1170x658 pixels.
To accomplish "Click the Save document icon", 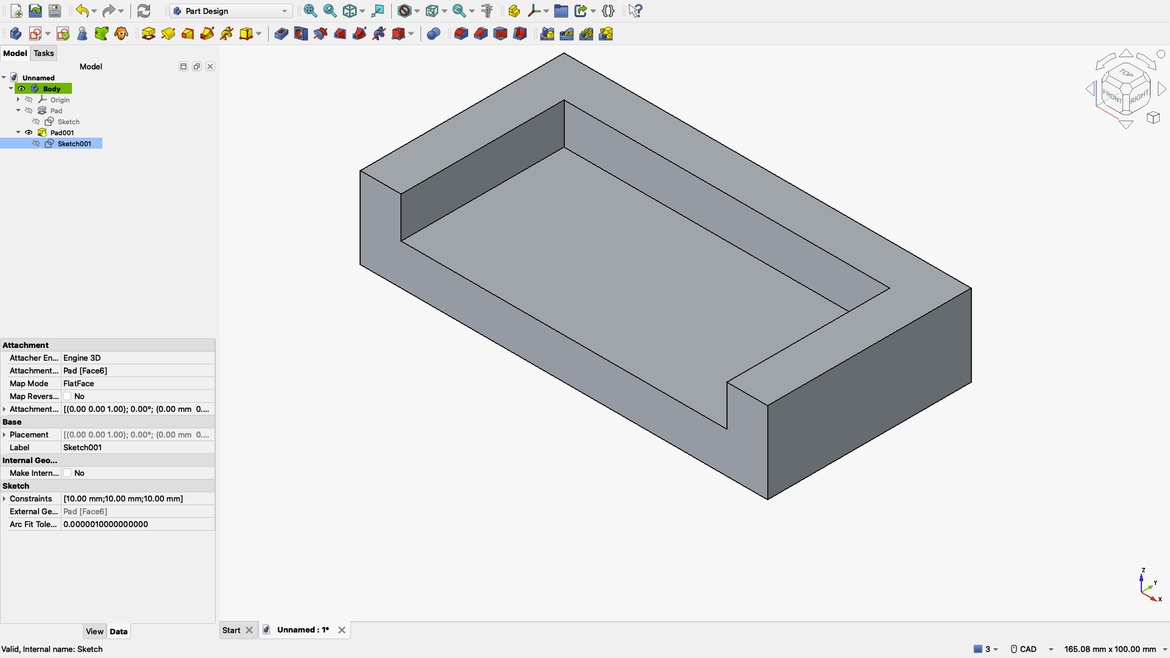I will [x=53, y=10].
